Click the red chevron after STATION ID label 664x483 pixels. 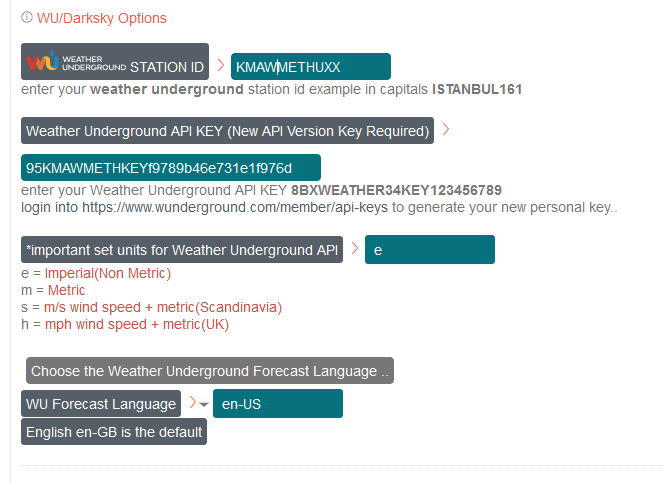(x=221, y=65)
